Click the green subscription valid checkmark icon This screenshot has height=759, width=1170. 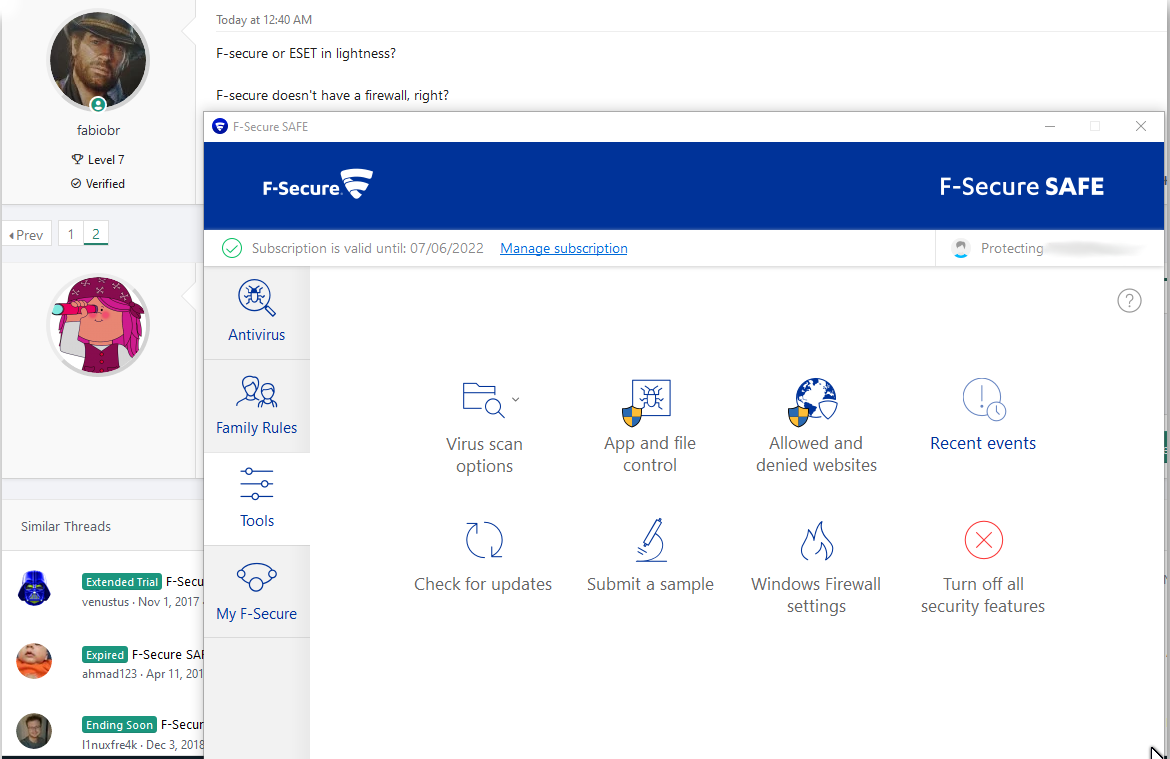click(232, 248)
